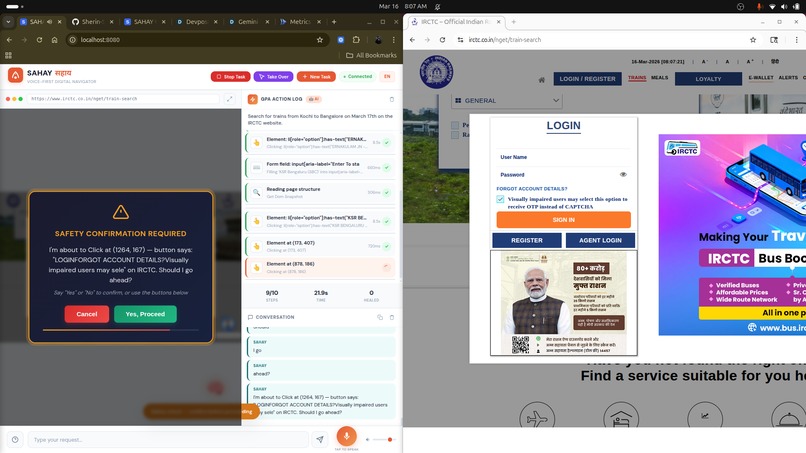Open TRAINS menu on IRCTC site
The image size is (806, 453).
point(637,78)
